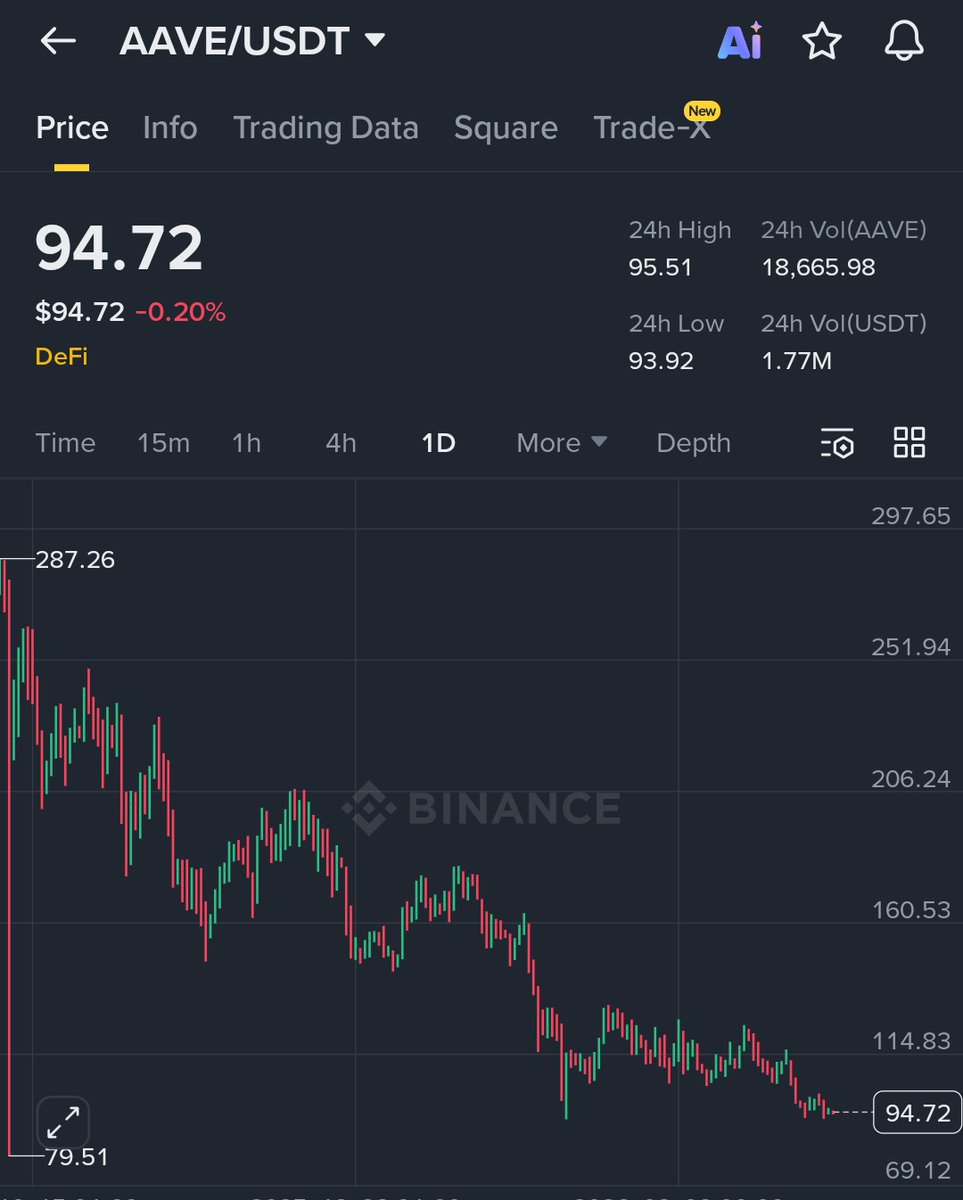Go back with the left arrow icon
The height and width of the screenshot is (1200, 963).
[x=58, y=41]
